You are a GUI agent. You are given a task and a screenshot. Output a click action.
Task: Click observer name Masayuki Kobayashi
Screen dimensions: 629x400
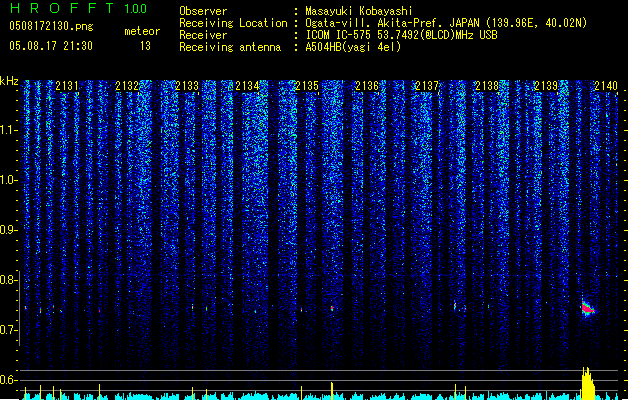coord(359,11)
